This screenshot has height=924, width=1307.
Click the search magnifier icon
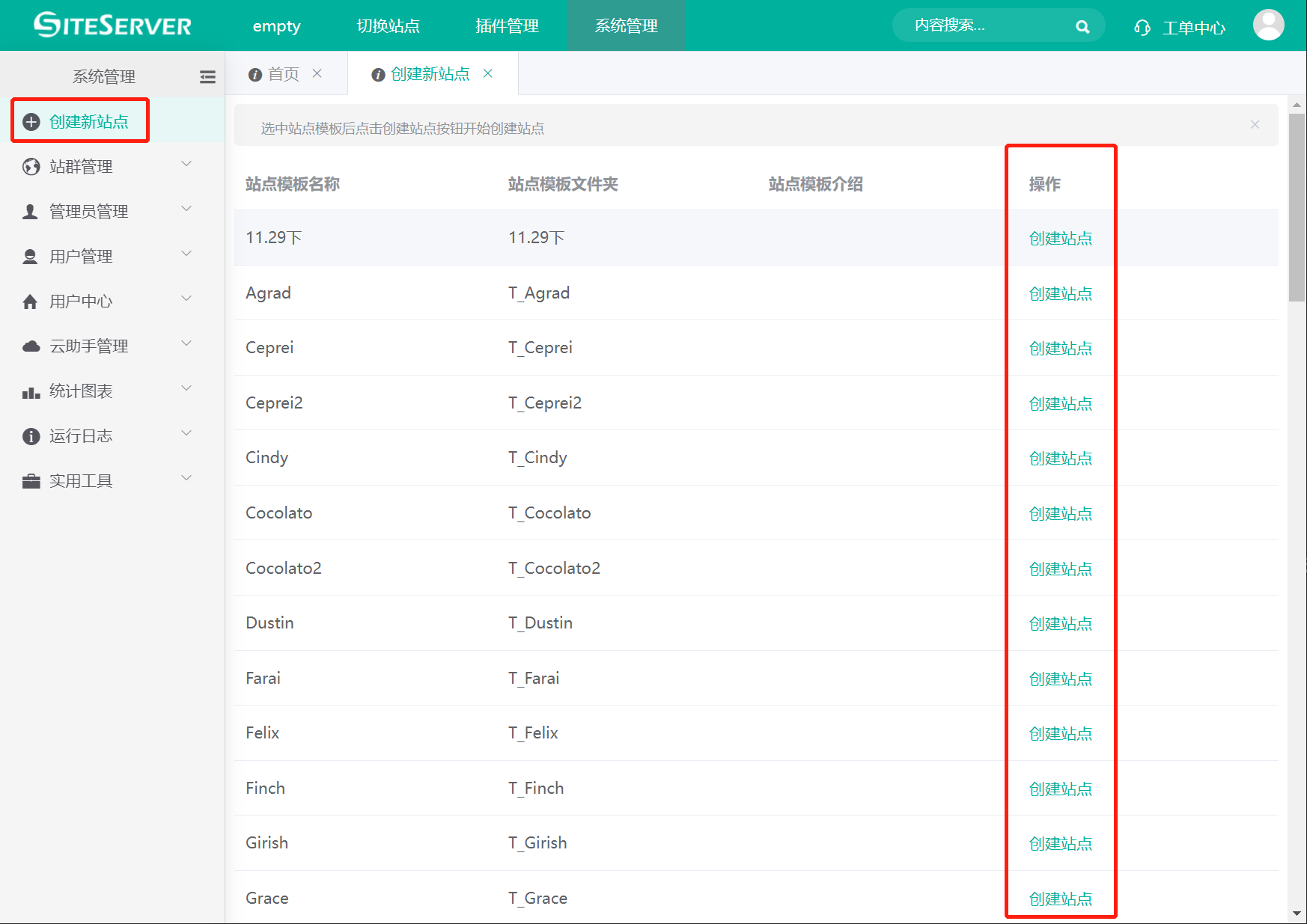1082,27
